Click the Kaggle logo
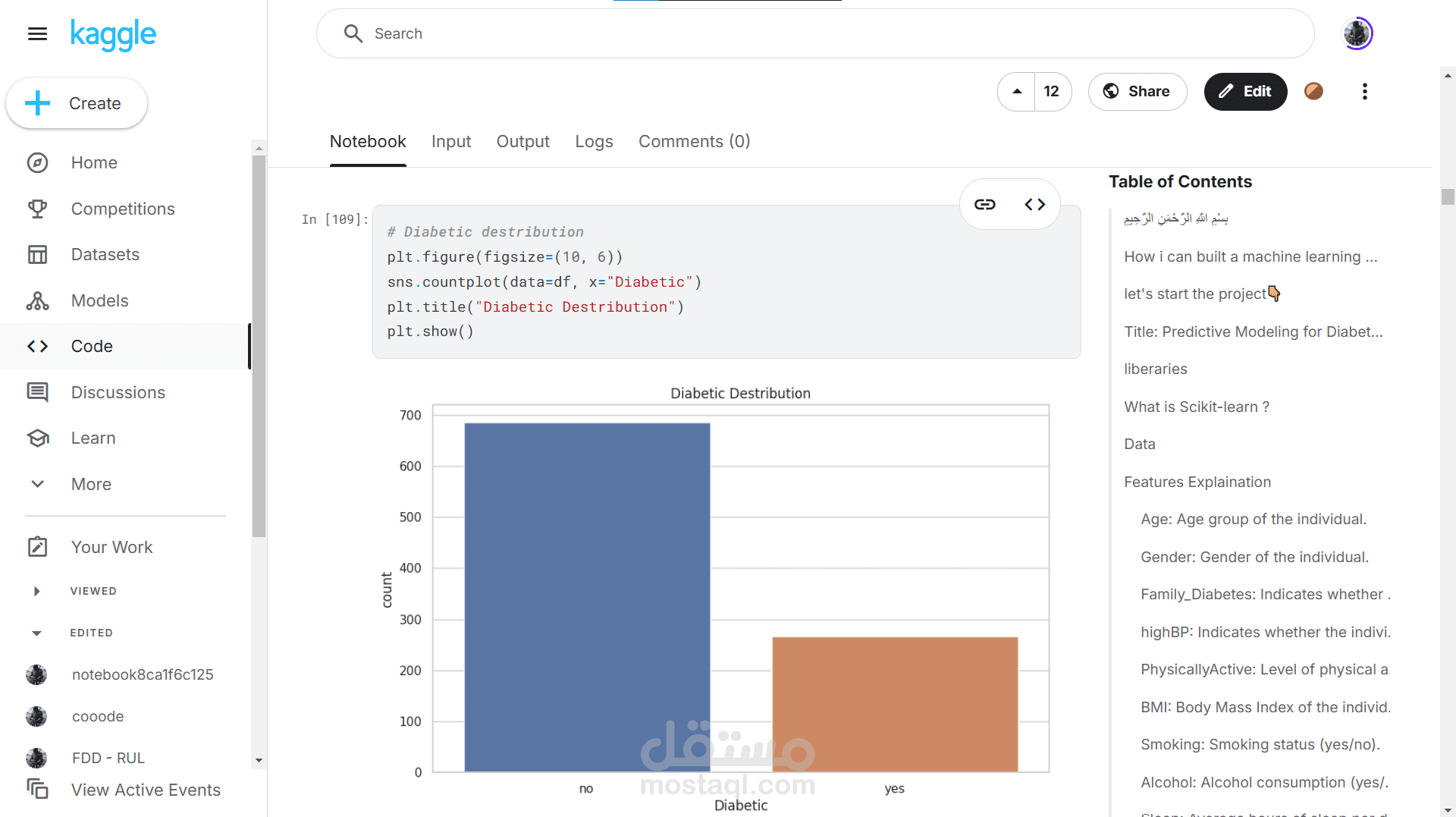Viewport: 1456px width, 817px height. click(x=113, y=34)
